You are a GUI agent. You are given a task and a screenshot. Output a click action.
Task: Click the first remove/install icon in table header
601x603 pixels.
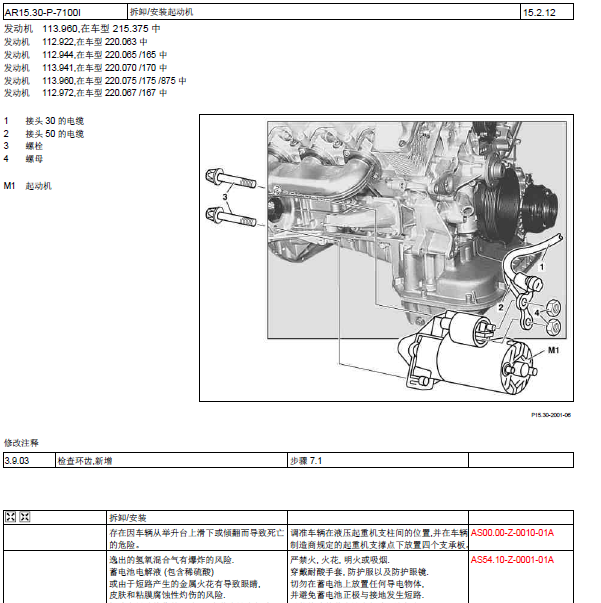click(10, 517)
